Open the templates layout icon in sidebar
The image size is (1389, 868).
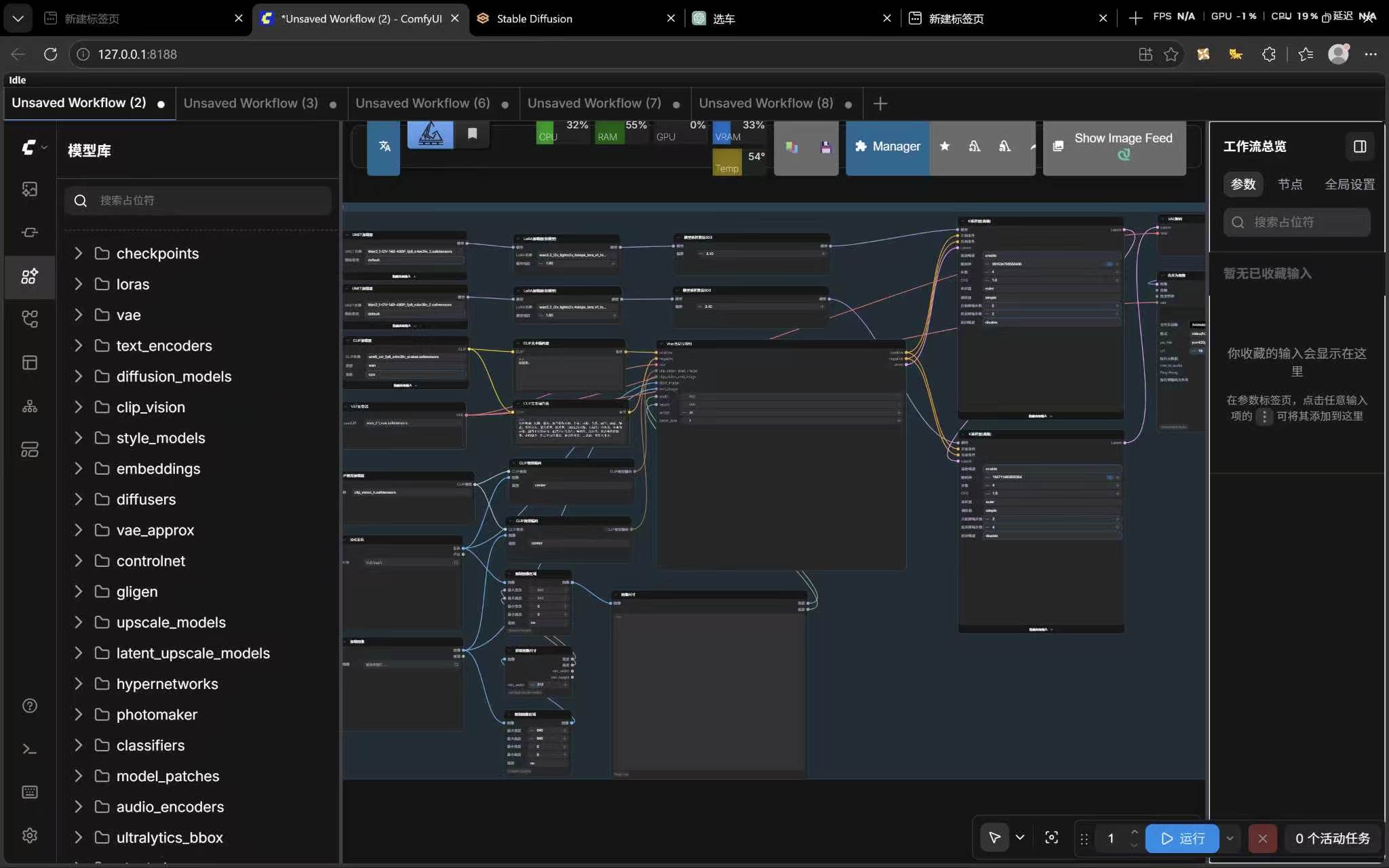[x=30, y=363]
